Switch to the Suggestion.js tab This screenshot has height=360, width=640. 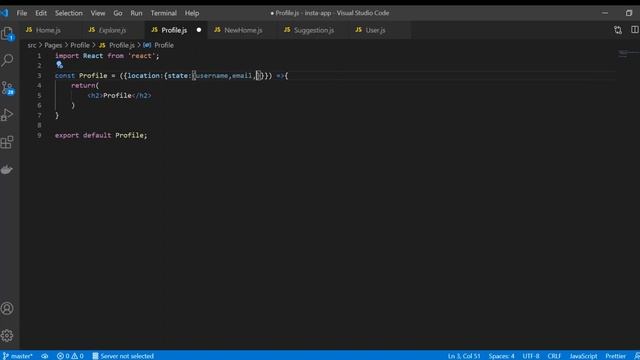pyautogui.click(x=313, y=30)
